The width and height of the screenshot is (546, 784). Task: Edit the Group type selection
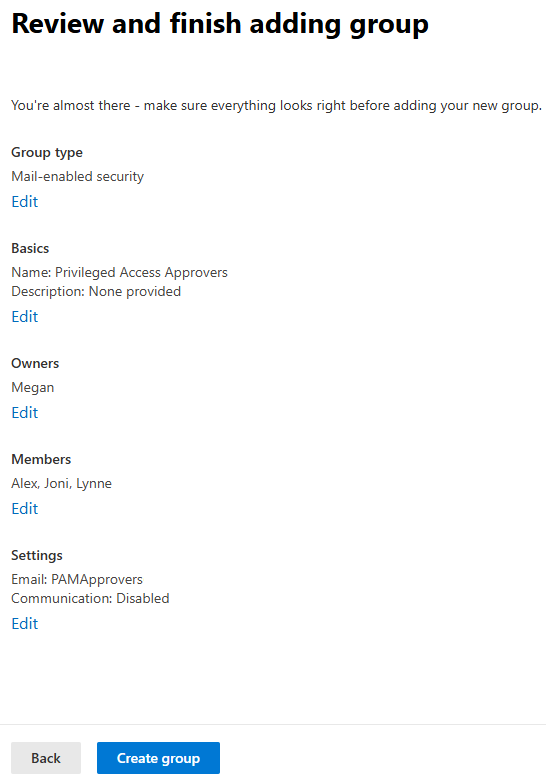tap(24, 202)
